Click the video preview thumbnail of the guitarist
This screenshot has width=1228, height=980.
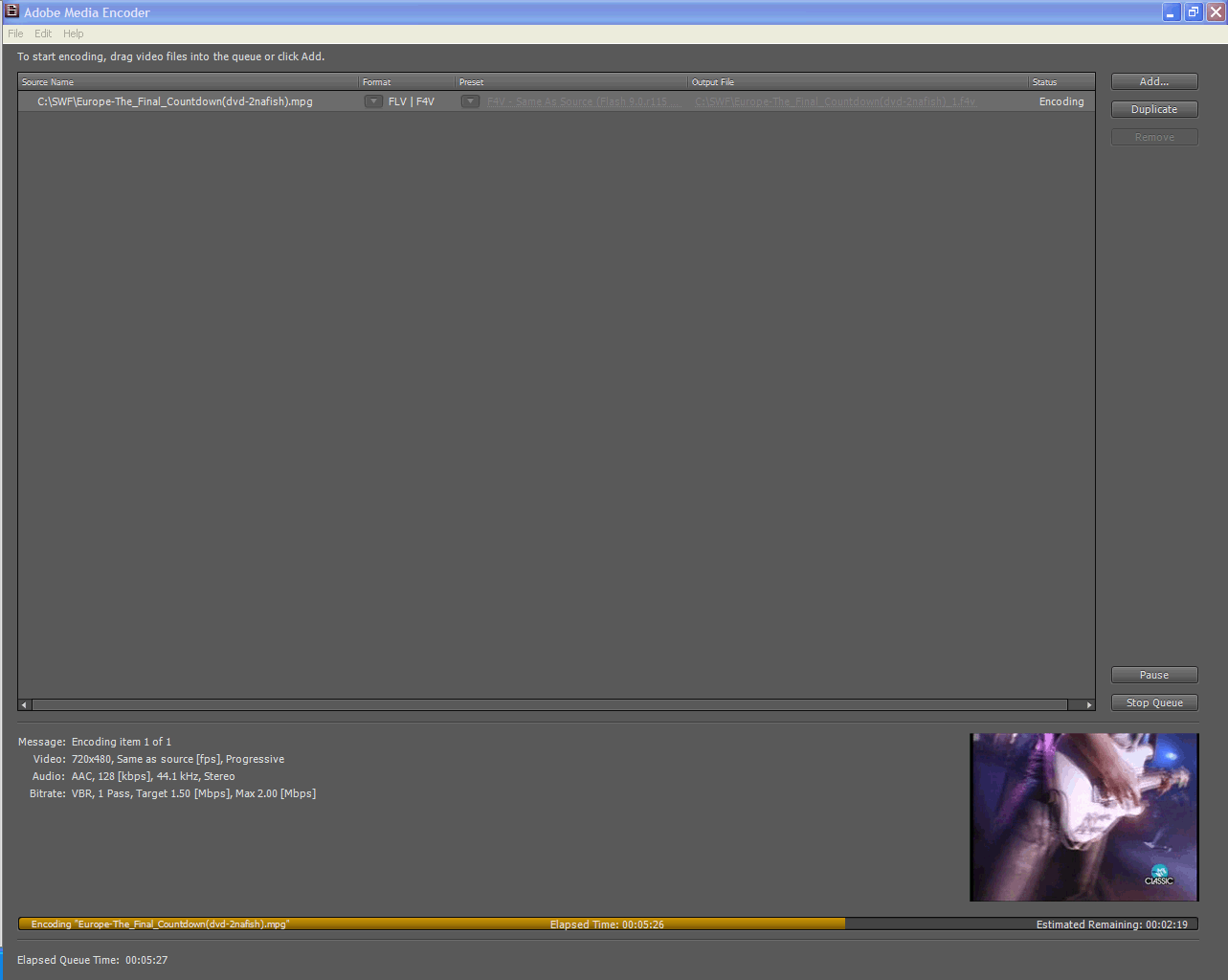click(x=1084, y=817)
